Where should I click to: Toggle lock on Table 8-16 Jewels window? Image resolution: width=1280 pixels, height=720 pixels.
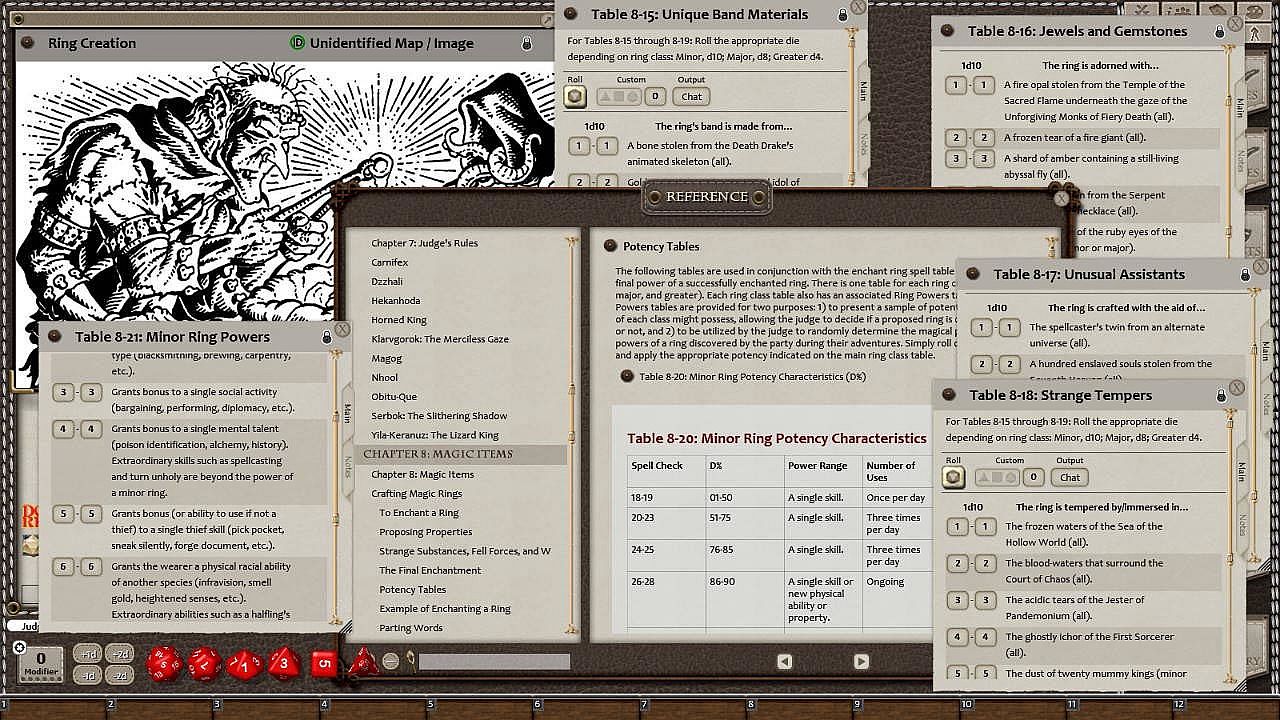(1219, 32)
